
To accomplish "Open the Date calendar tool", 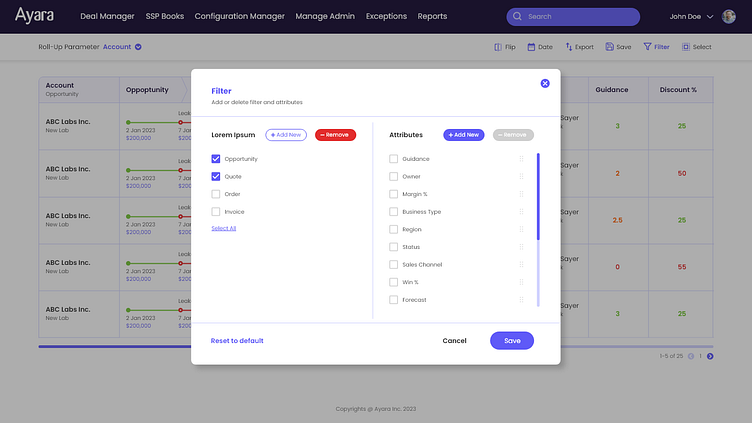I will 532,47.
